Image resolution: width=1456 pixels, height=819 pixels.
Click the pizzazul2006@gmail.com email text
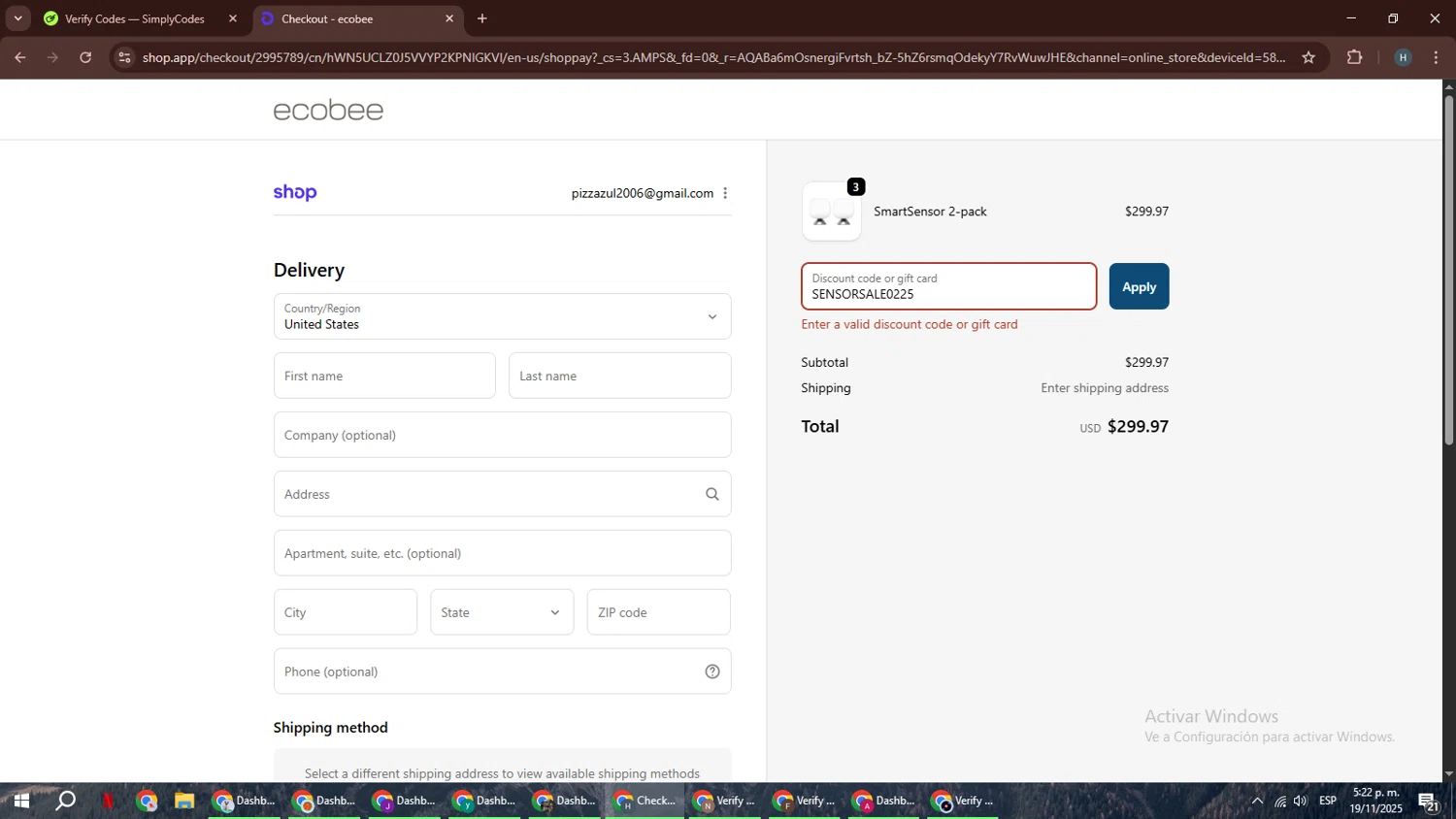click(x=642, y=193)
